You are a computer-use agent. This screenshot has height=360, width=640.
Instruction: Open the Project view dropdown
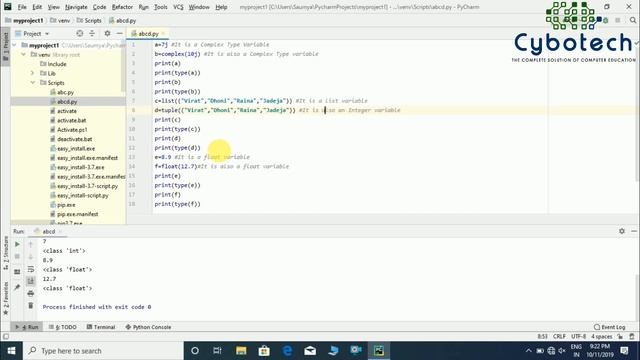click(x=32, y=33)
